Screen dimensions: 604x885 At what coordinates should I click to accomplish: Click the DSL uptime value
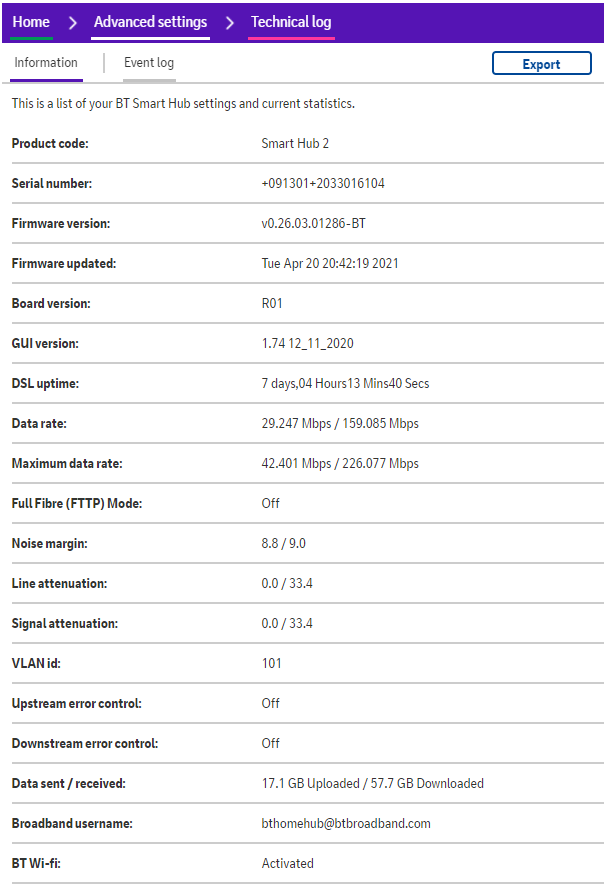345,384
